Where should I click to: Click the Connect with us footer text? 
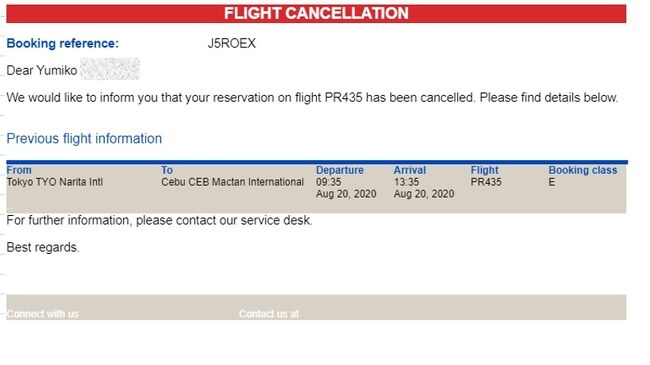(x=42, y=314)
